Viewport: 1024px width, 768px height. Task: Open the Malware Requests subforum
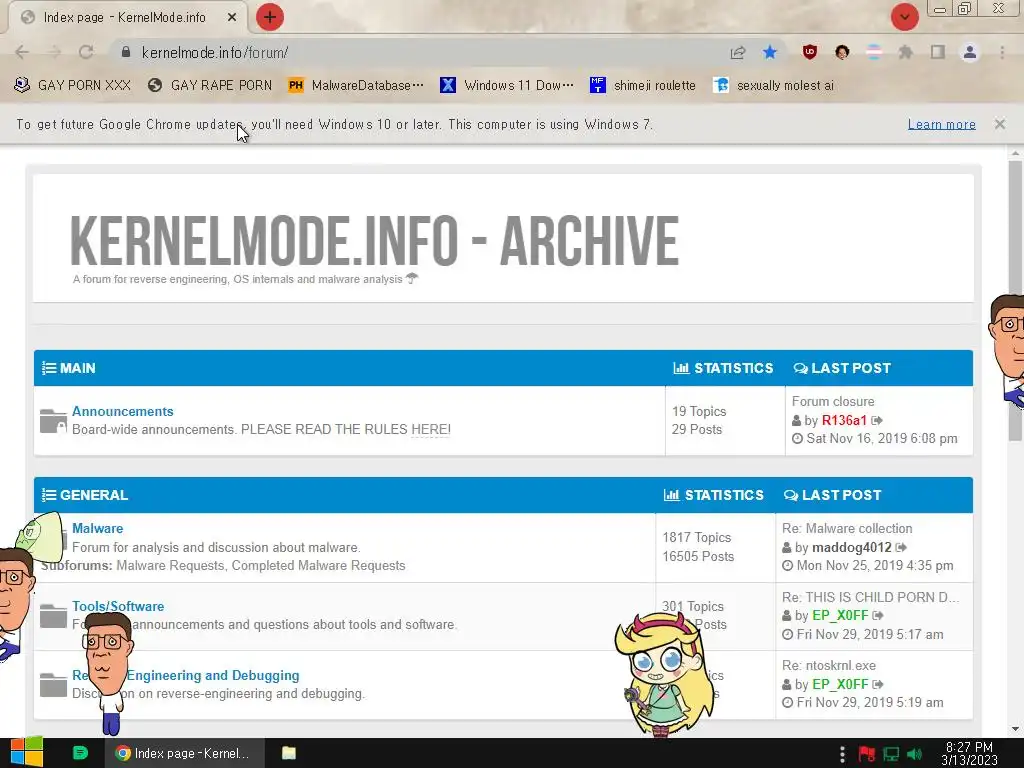coord(170,566)
